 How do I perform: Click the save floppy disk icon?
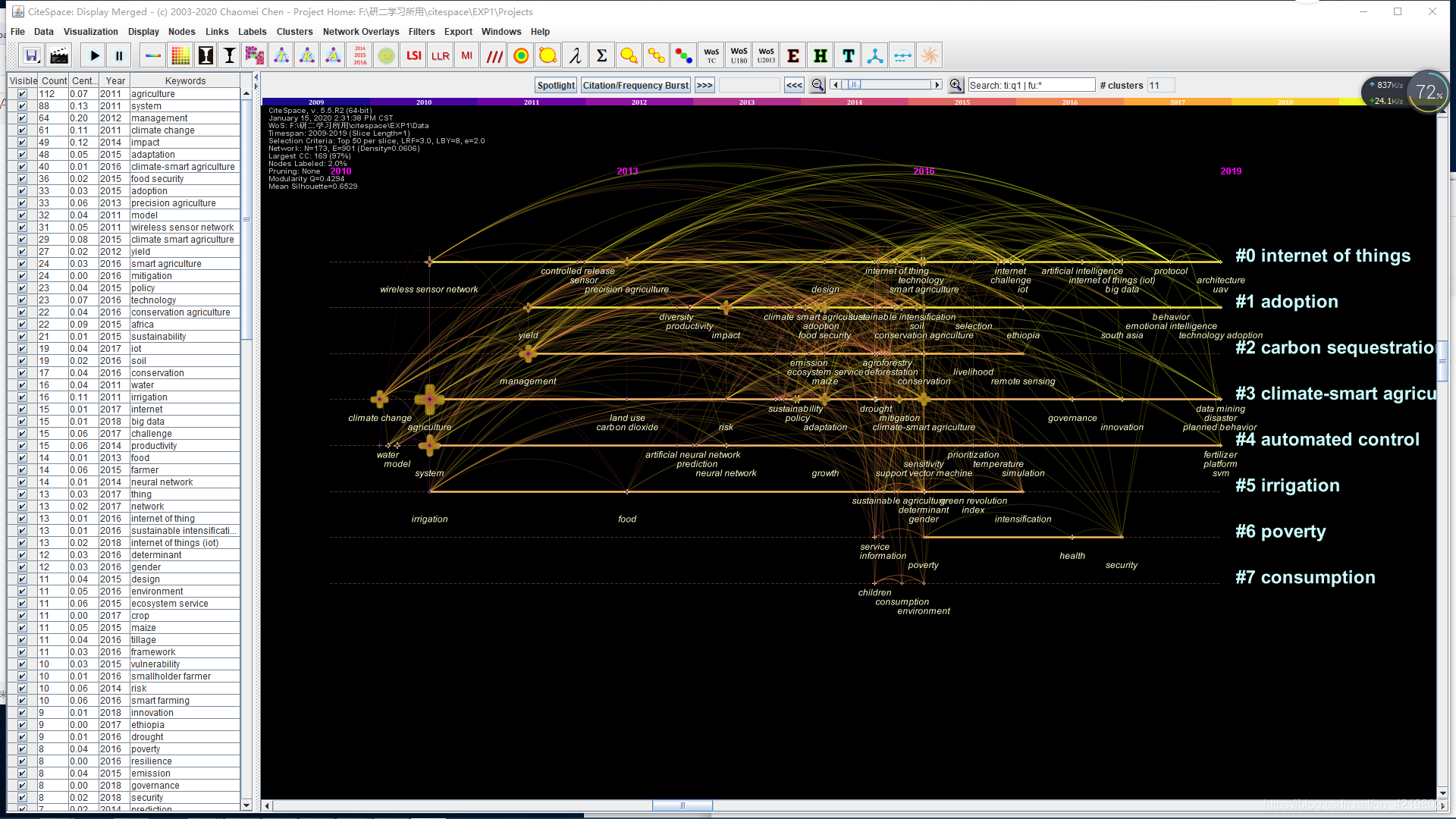[32, 55]
